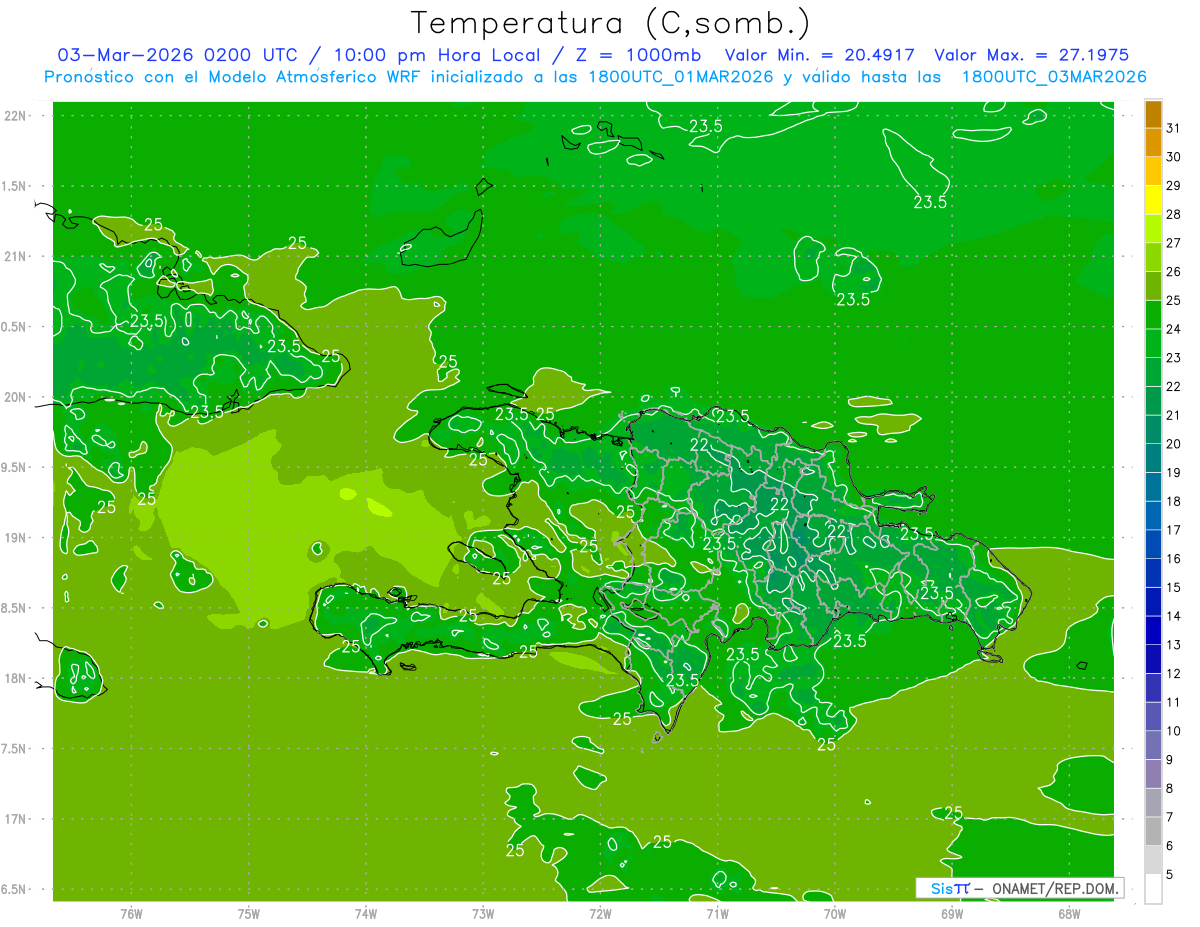The image size is (1200, 927).
Task: Click the "20N" latitude axis label
Action: click(14, 397)
